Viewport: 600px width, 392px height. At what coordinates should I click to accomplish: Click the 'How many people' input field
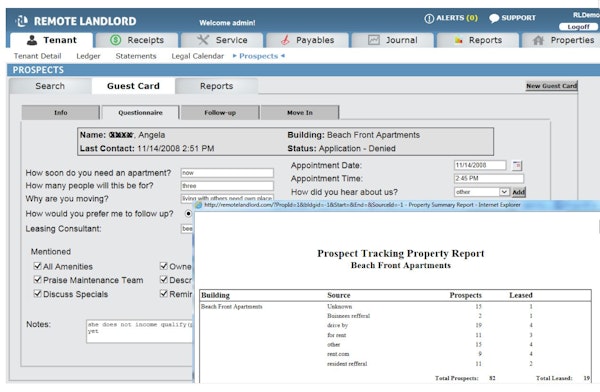(x=227, y=186)
